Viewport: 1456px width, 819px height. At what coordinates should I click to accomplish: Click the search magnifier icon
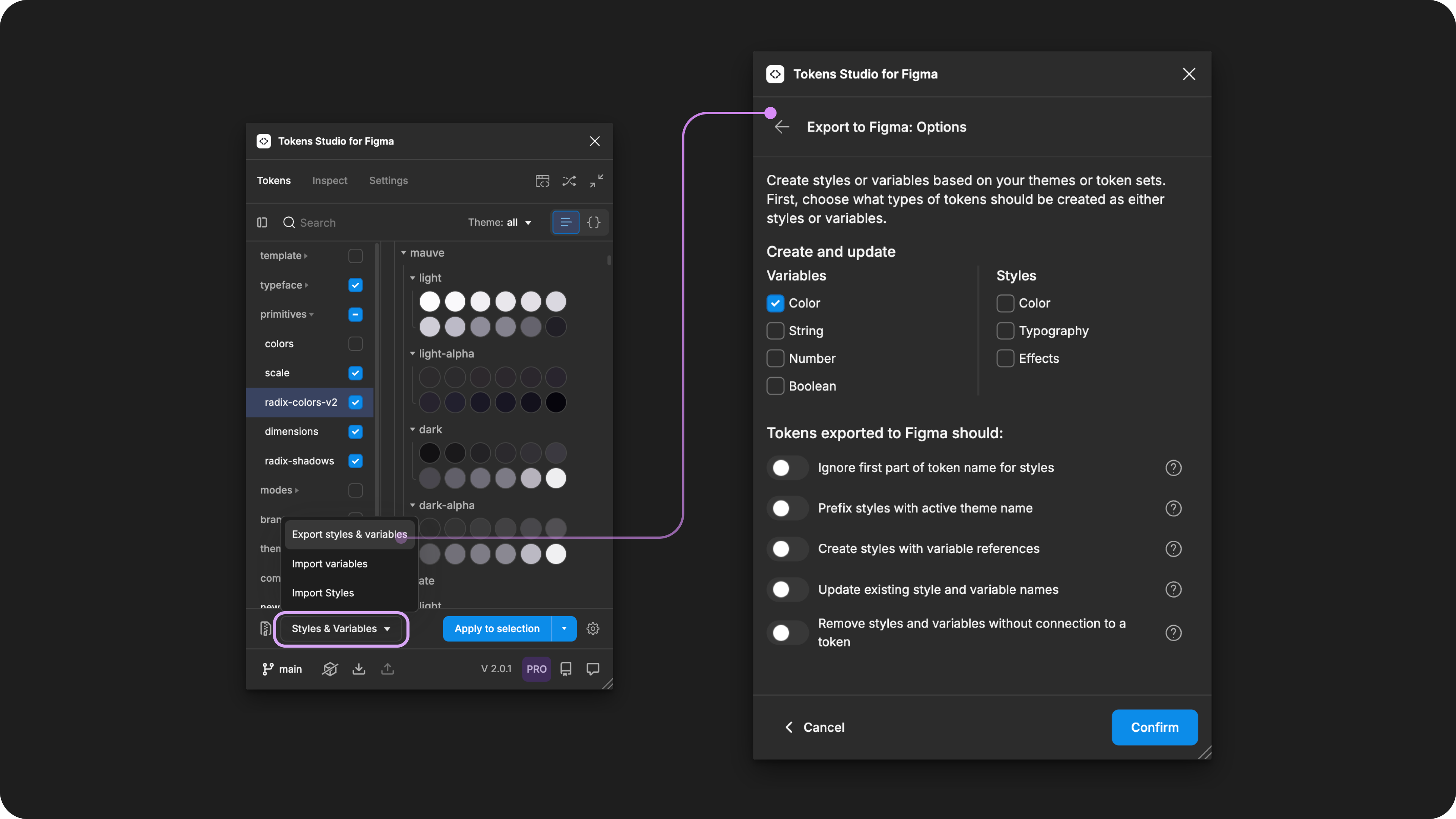coord(289,223)
